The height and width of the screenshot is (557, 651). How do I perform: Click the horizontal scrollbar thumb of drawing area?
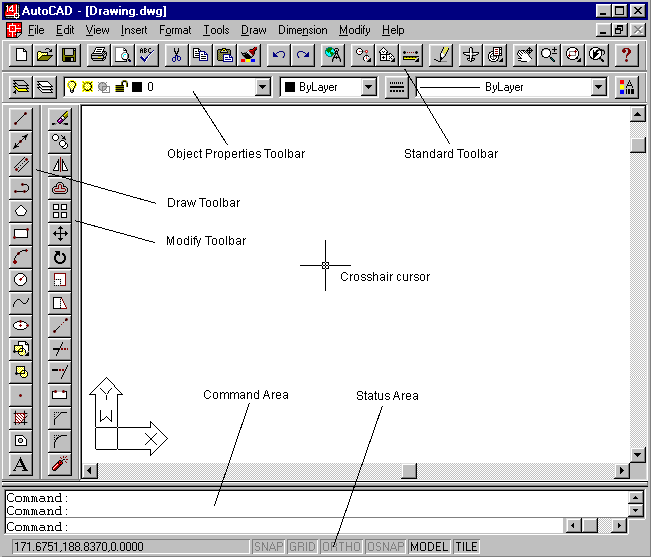pos(409,471)
